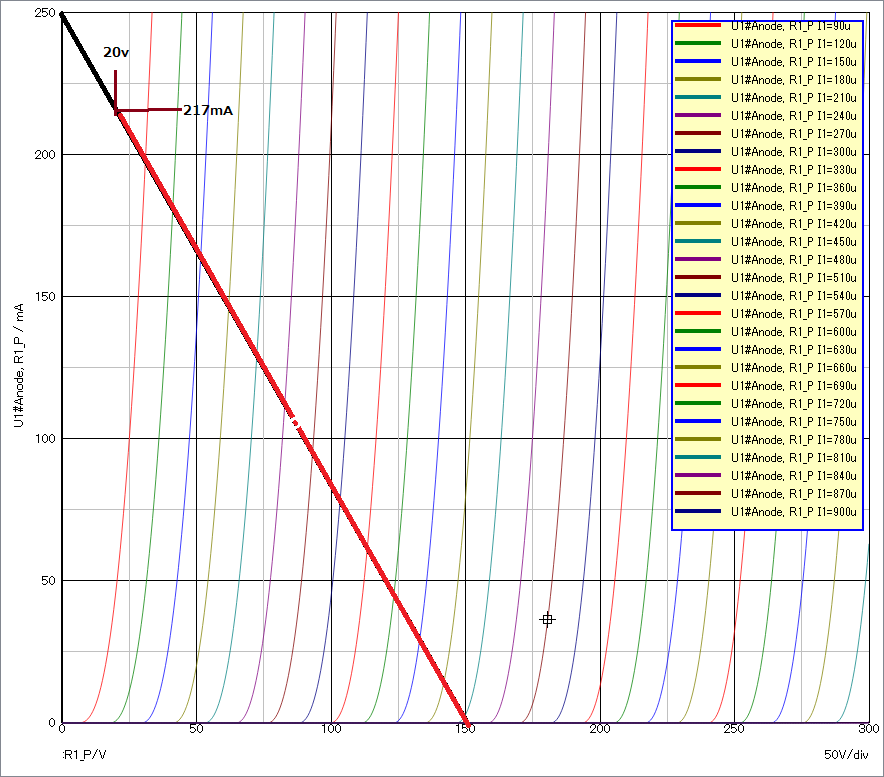Click legend entry R1_P I1=120u
This screenshot has height=777, width=884.
(766, 43)
